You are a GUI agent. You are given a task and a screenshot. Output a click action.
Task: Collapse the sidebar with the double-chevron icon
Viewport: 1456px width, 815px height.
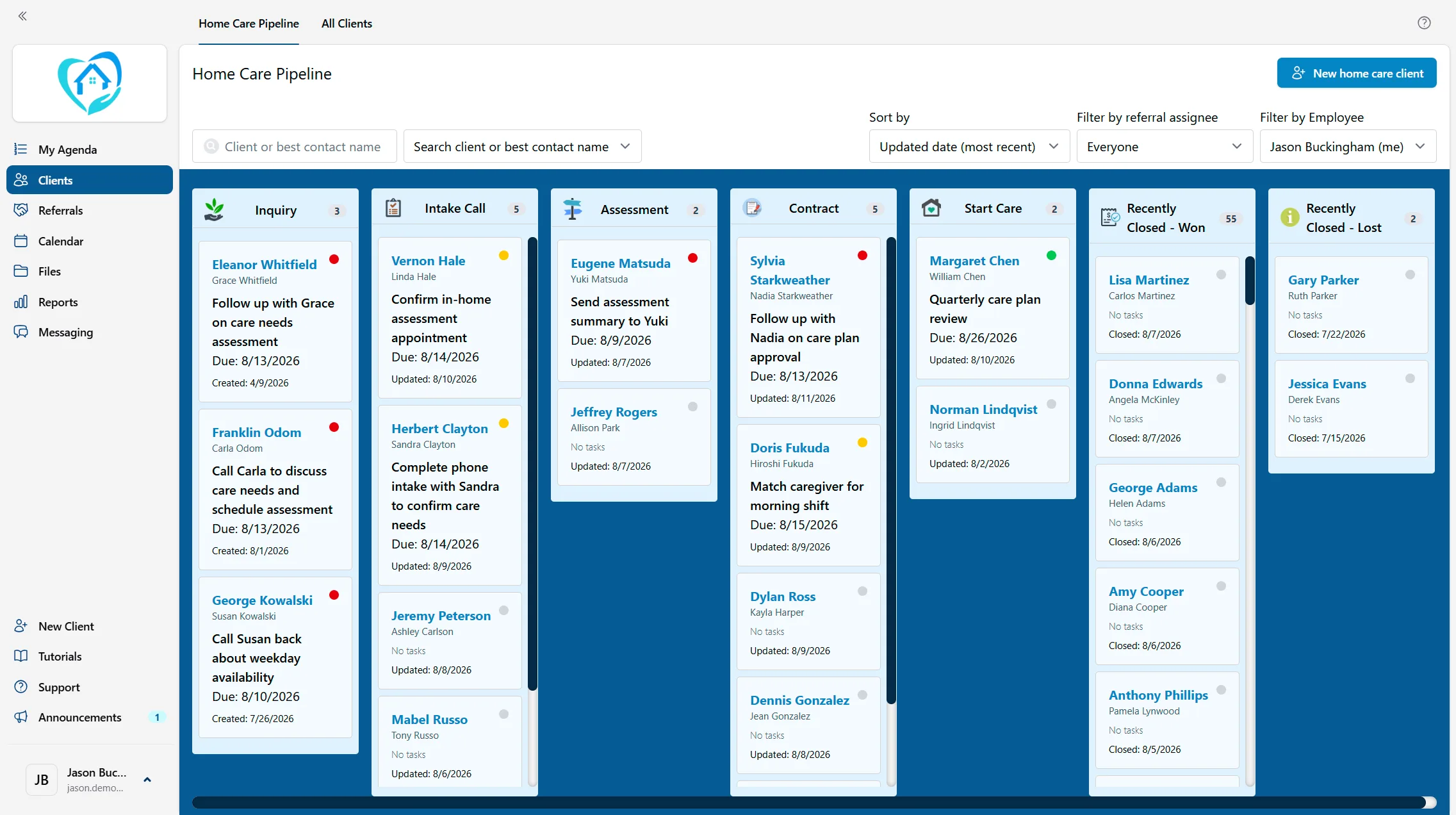(22, 16)
